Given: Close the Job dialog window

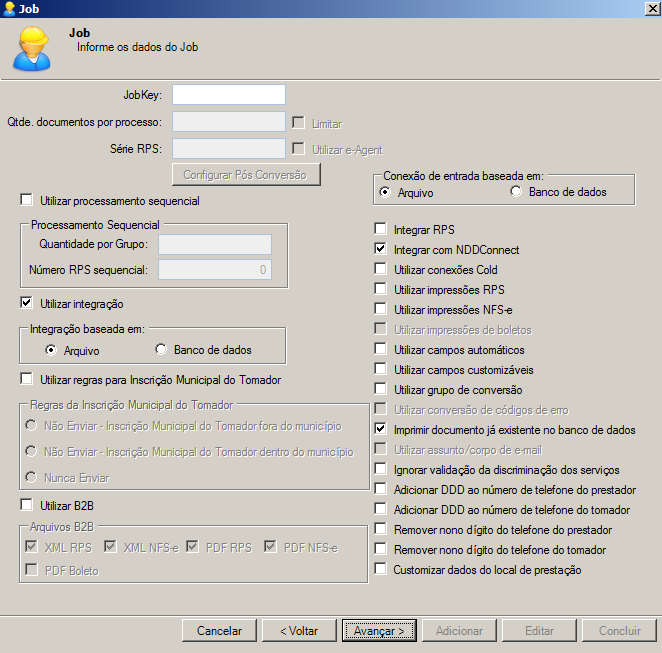Looking at the screenshot, I should point(652,8).
